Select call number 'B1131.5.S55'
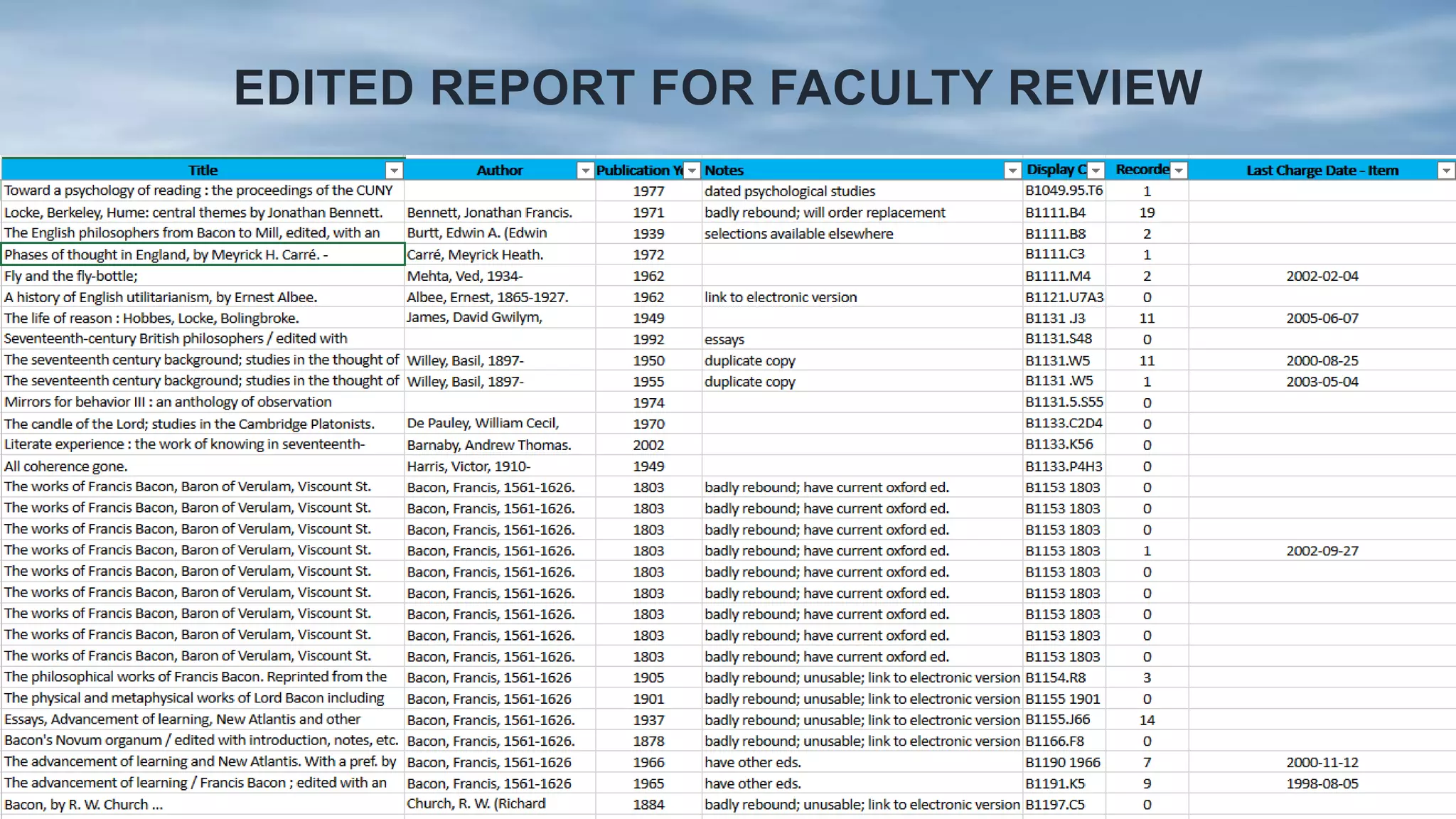The width and height of the screenshot is (1456, 819). coord(1064,402)
